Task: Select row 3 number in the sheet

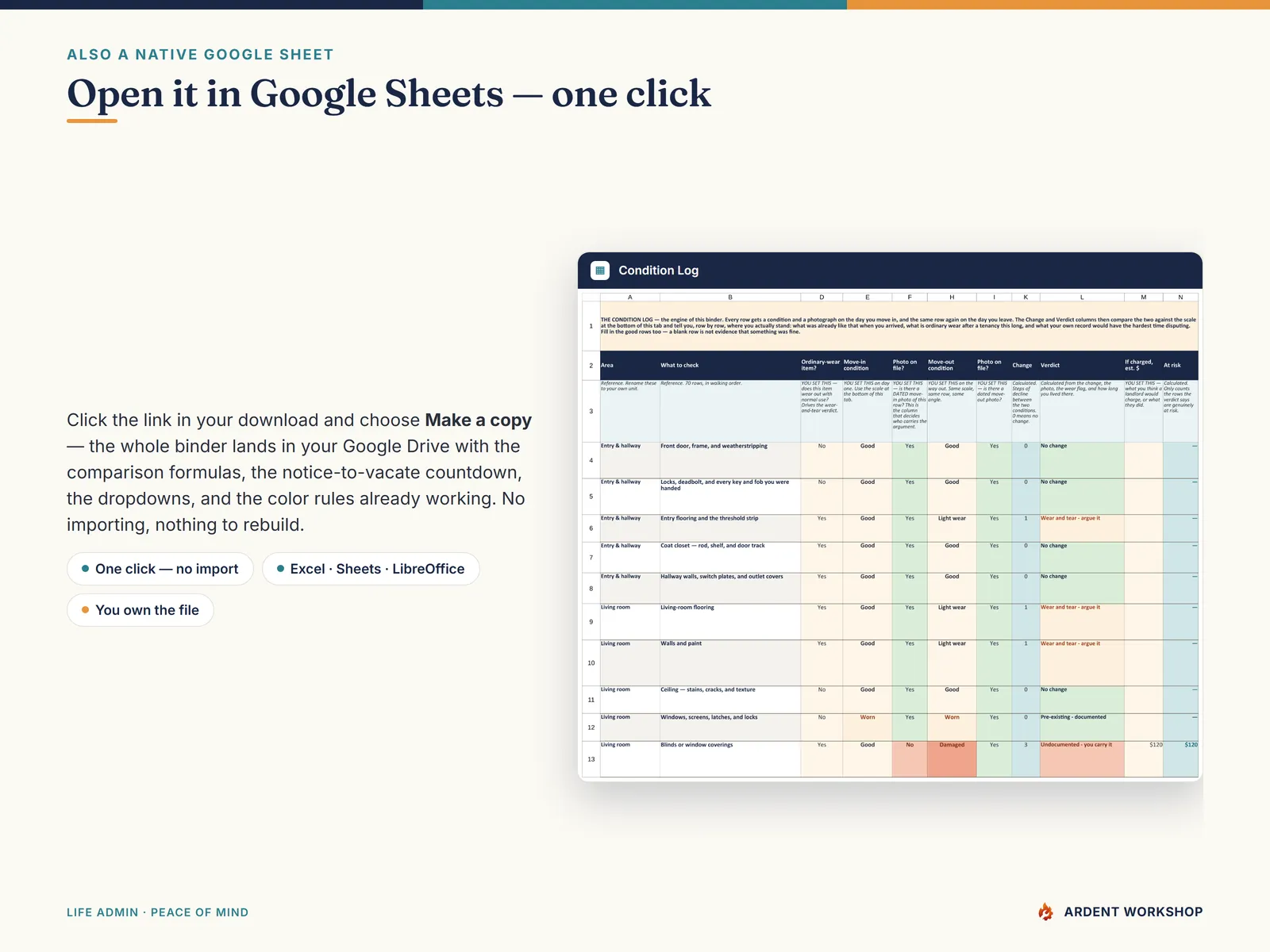Action: pyautogui.click(x=591, y=411)
